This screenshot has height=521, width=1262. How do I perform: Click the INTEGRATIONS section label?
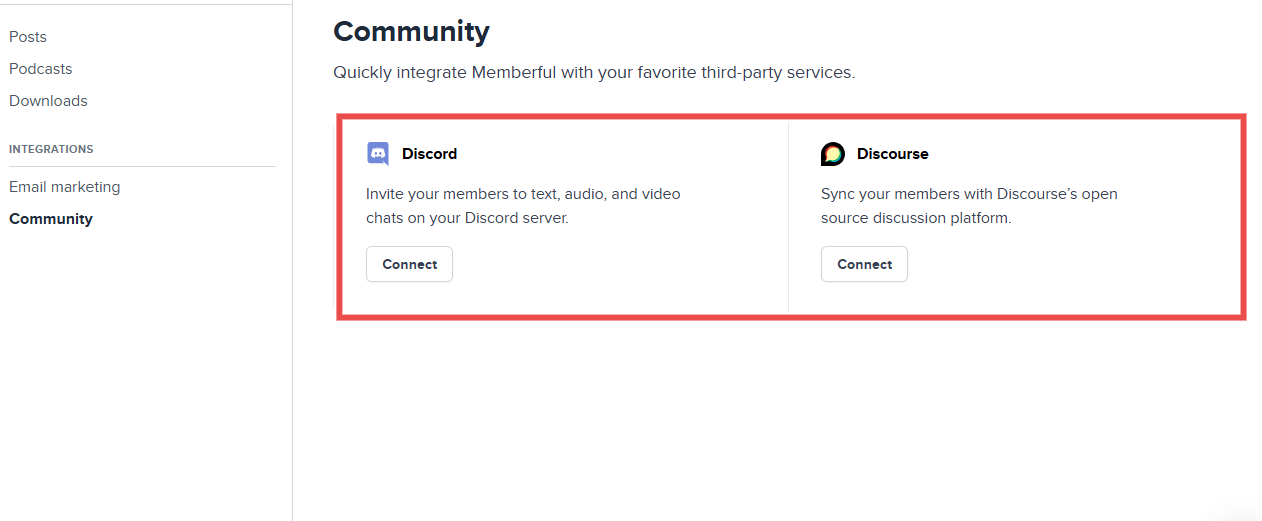pyautogui.click(x=51, y=149)
